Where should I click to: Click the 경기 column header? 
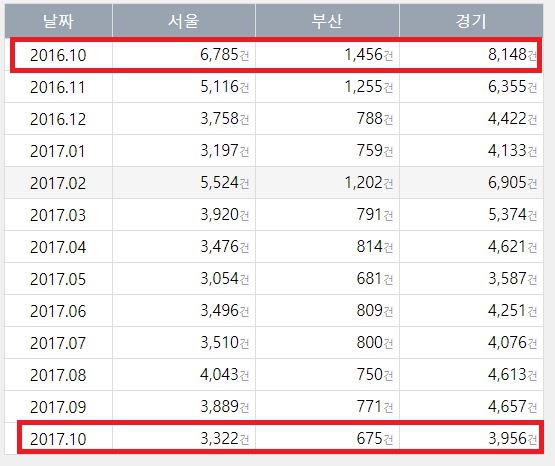(471, 21)
